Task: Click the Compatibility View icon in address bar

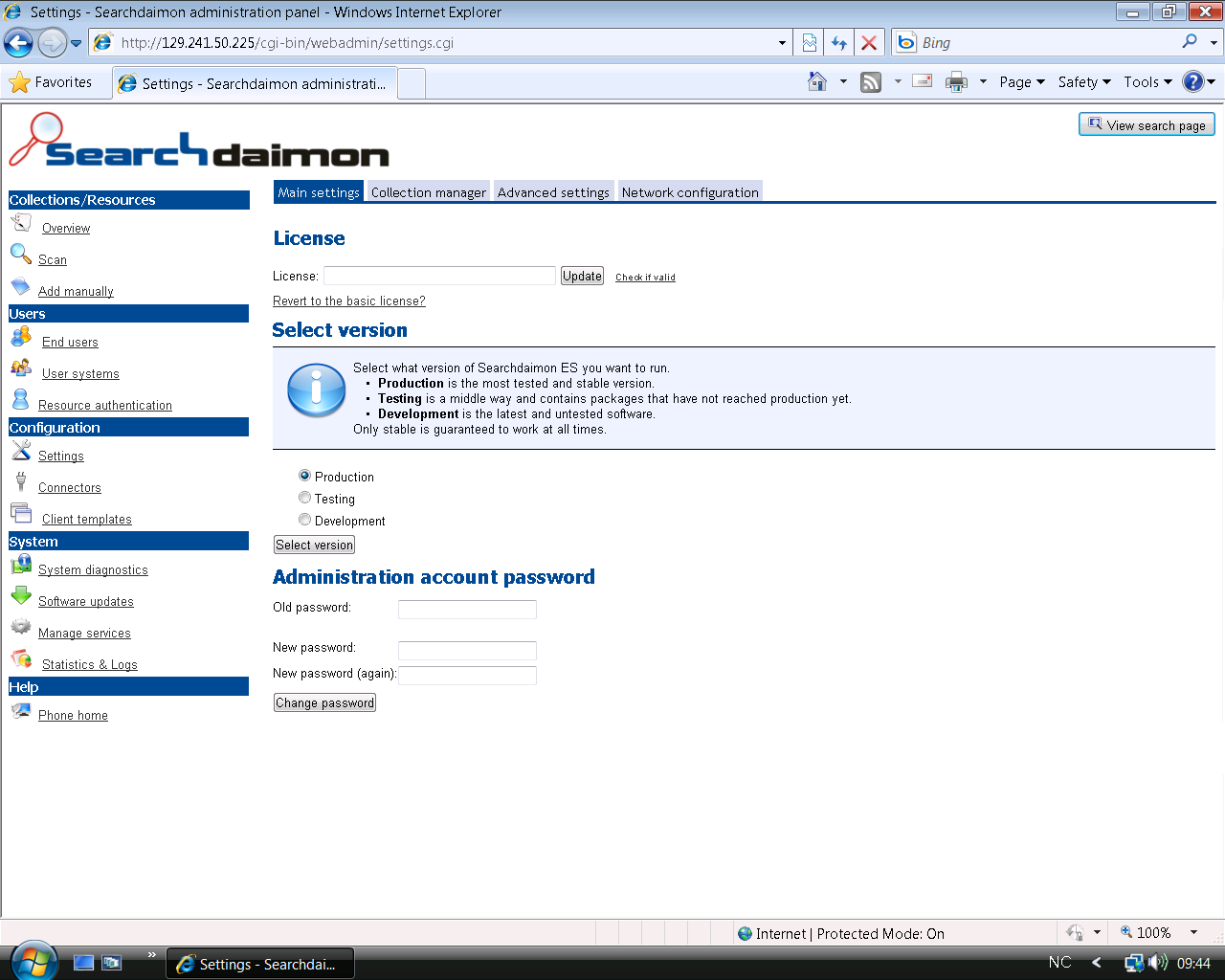Action: point(810,43)
